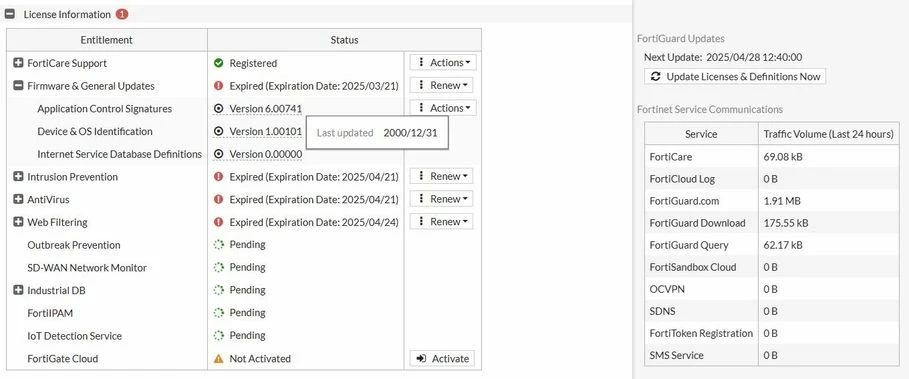Click the FortiIPAM entitlement label
This screenshot has height=379, width=909.
[50, 313]
